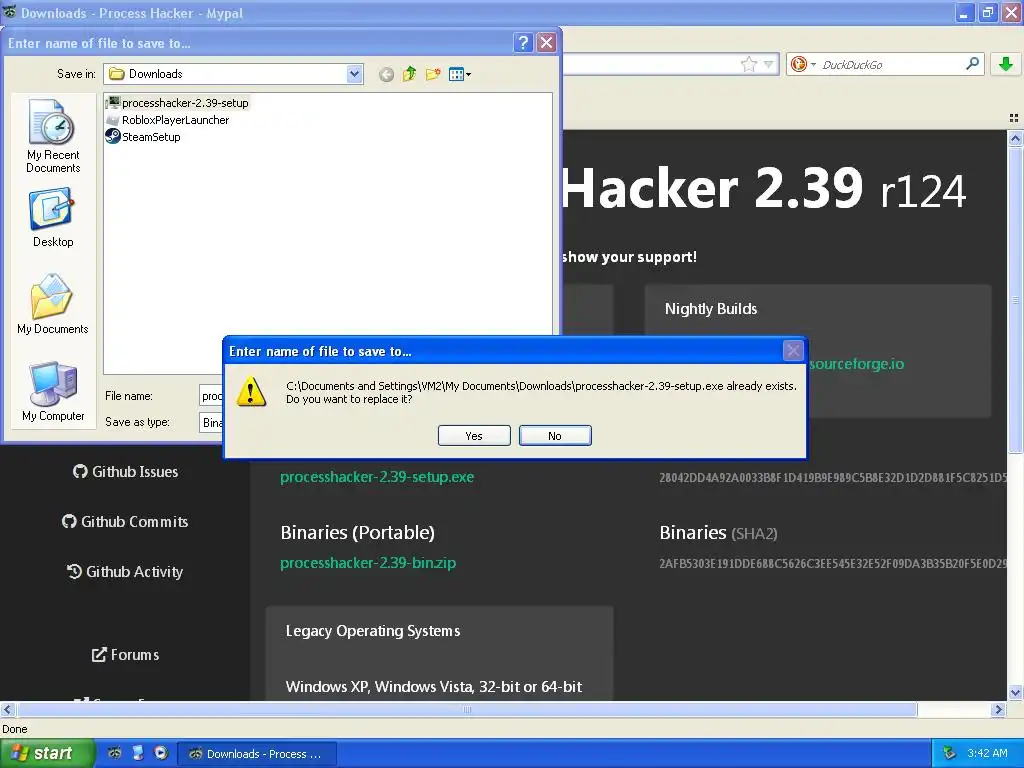Open the Forums sidebar link
The height and width of the screenshot is (768, 1024).
125,654
